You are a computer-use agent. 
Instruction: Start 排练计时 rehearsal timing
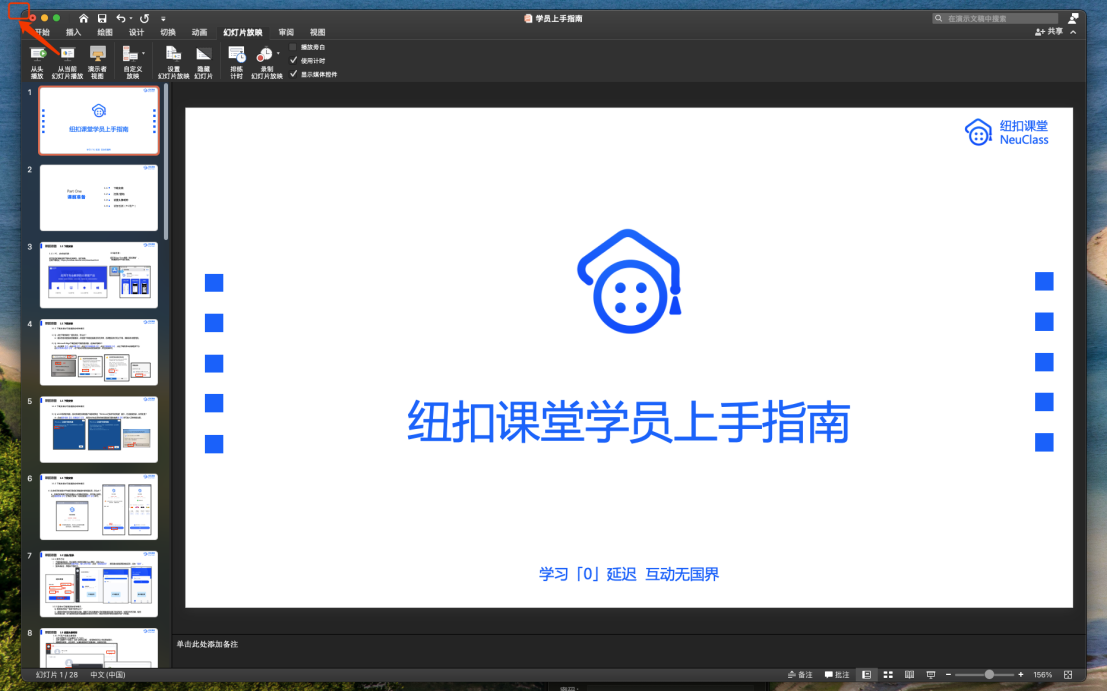click(237, 62)
